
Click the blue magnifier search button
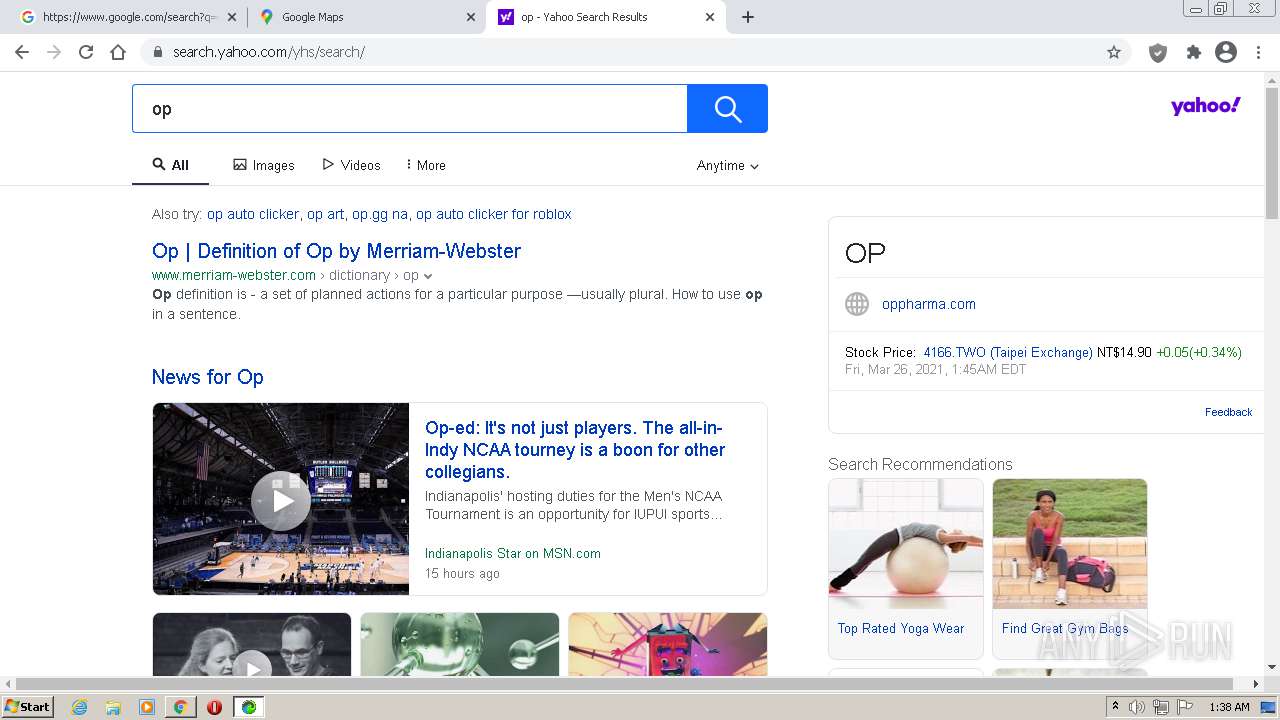(x=728, y=109)
